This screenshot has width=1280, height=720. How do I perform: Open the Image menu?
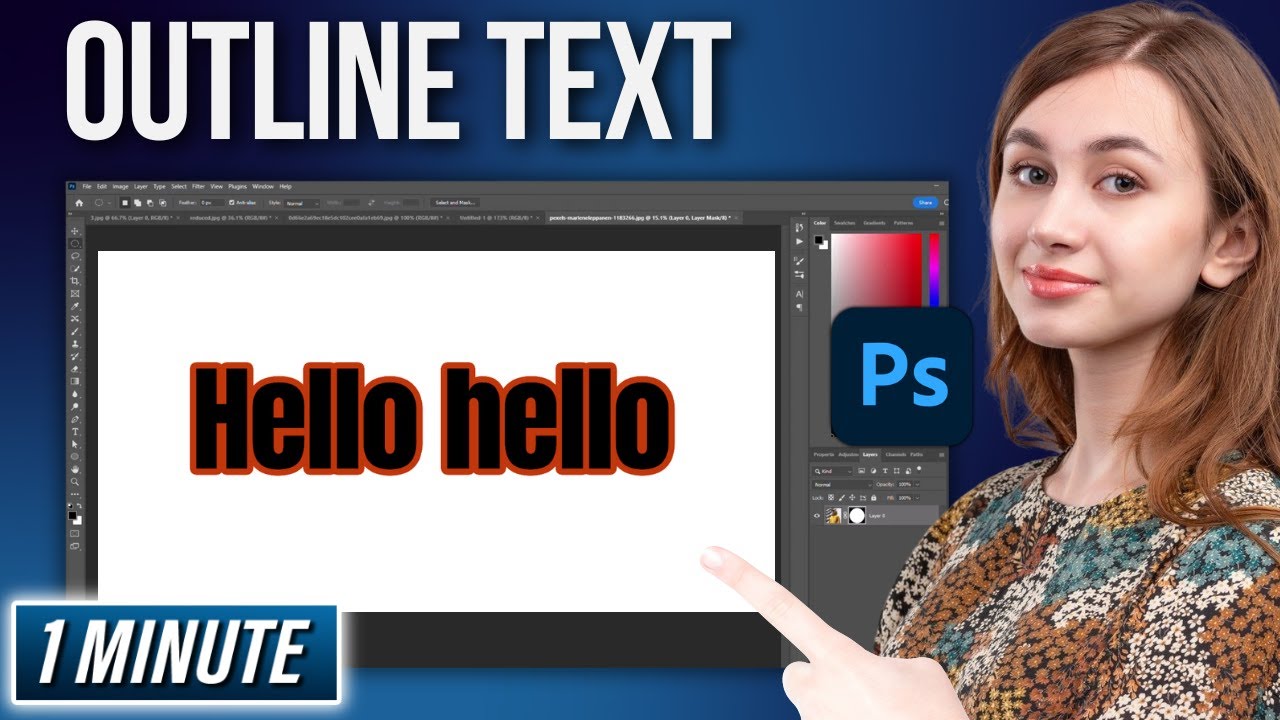pos(120,186)
